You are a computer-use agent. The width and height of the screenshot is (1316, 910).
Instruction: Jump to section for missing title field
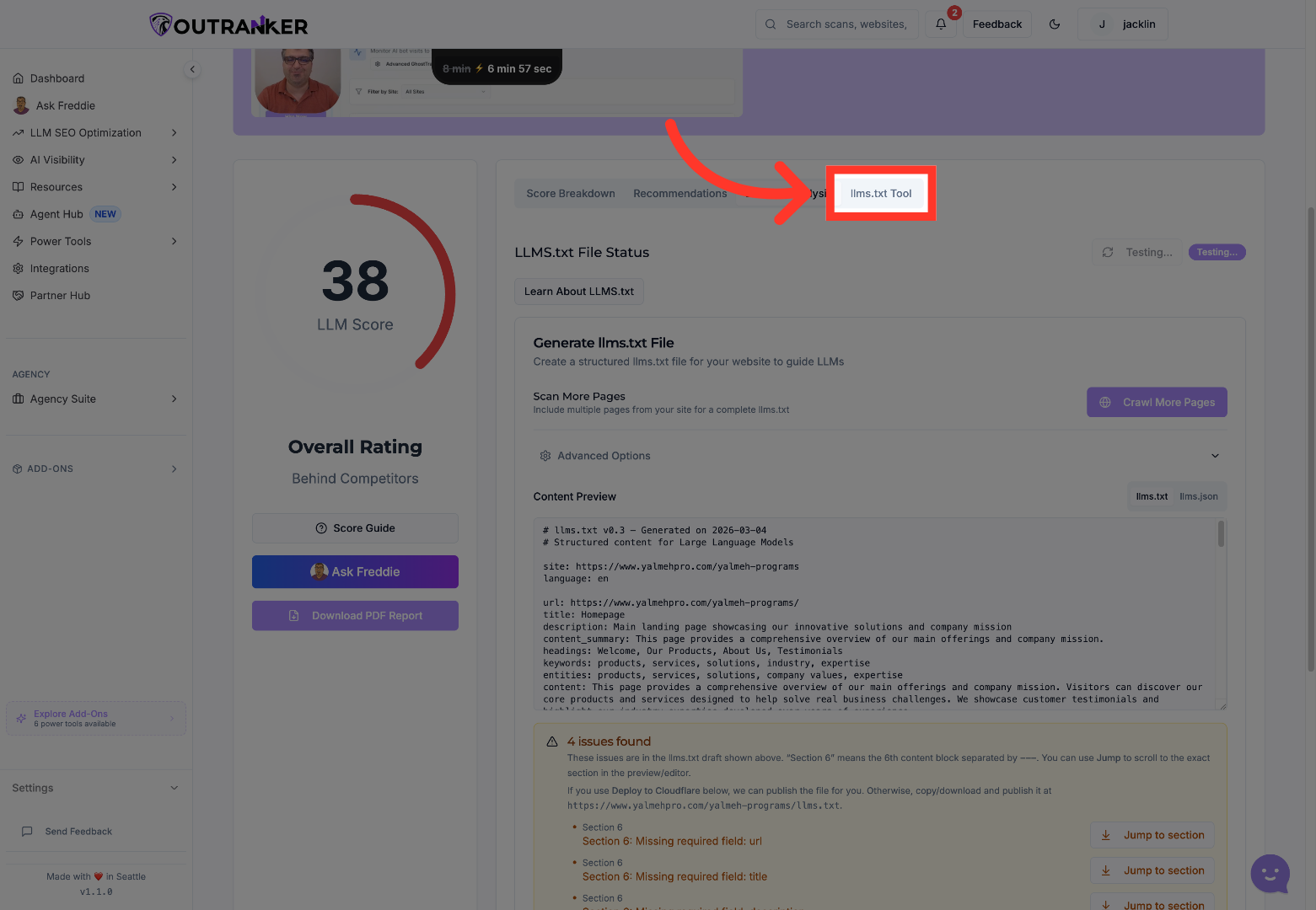tap(1152, 870)
